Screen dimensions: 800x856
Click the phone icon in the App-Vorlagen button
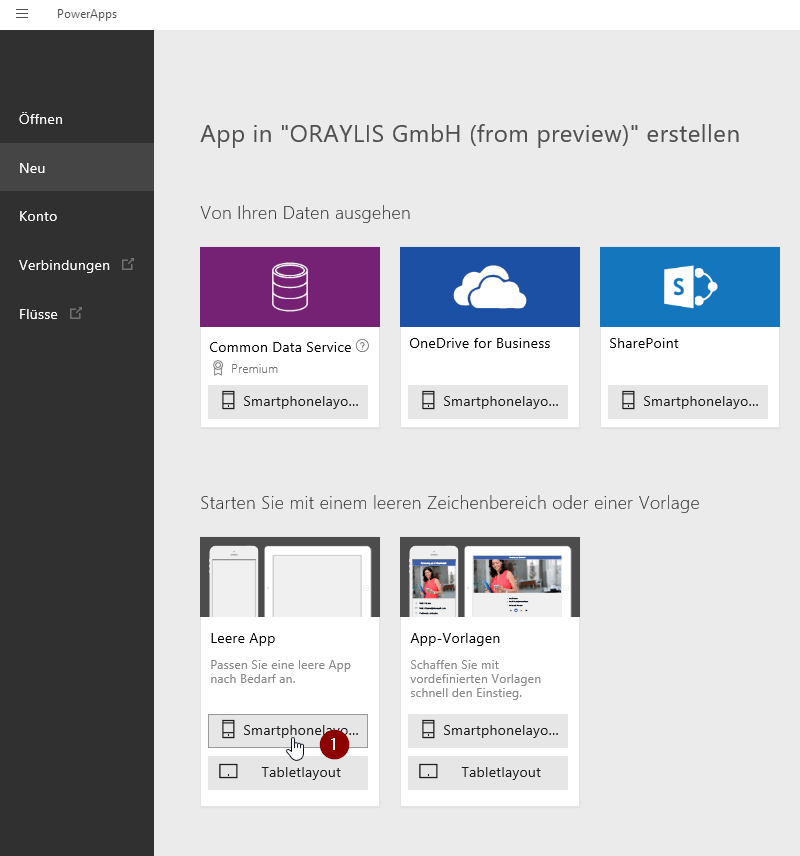click(428, 729)
